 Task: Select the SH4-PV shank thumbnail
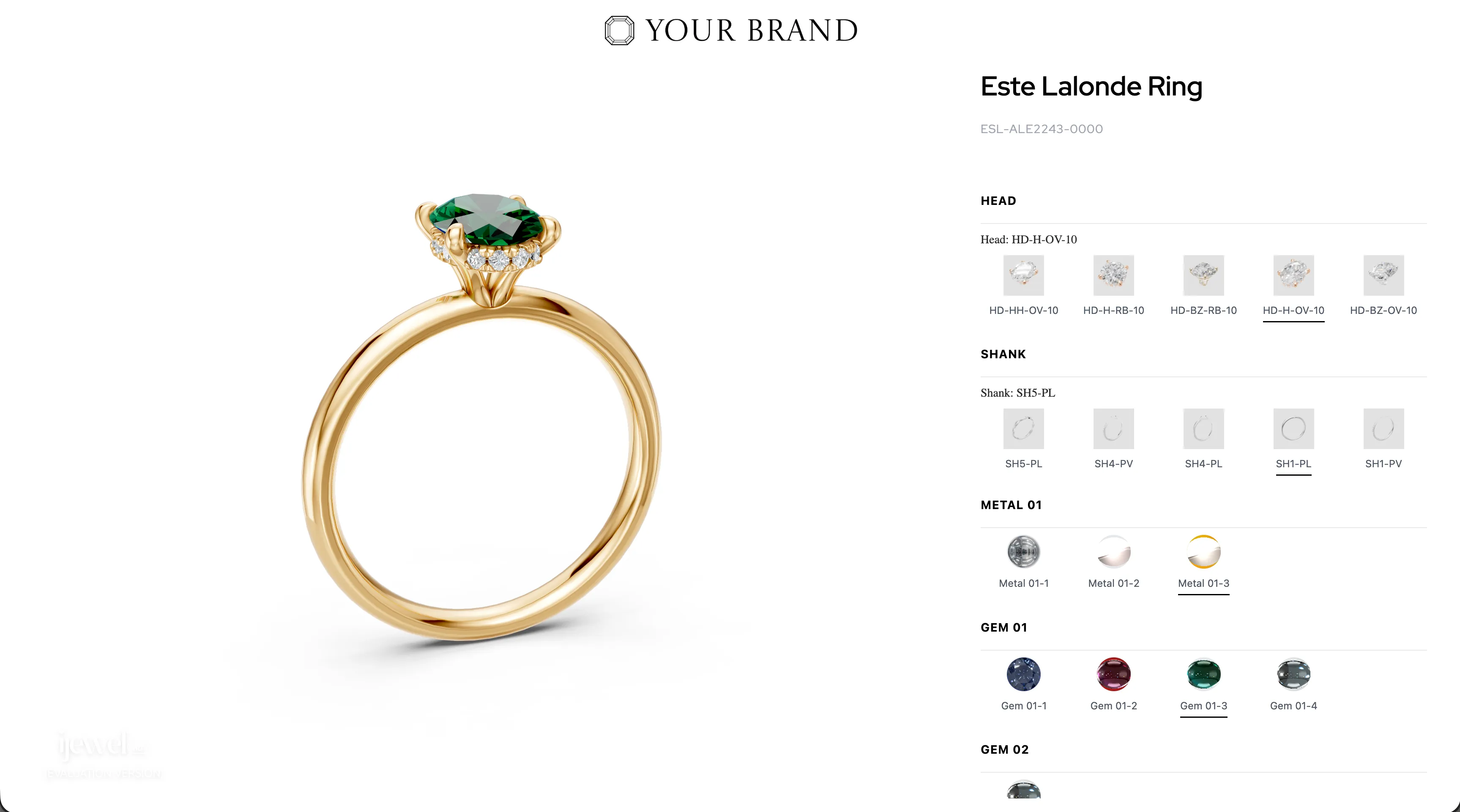point(1114,429)
